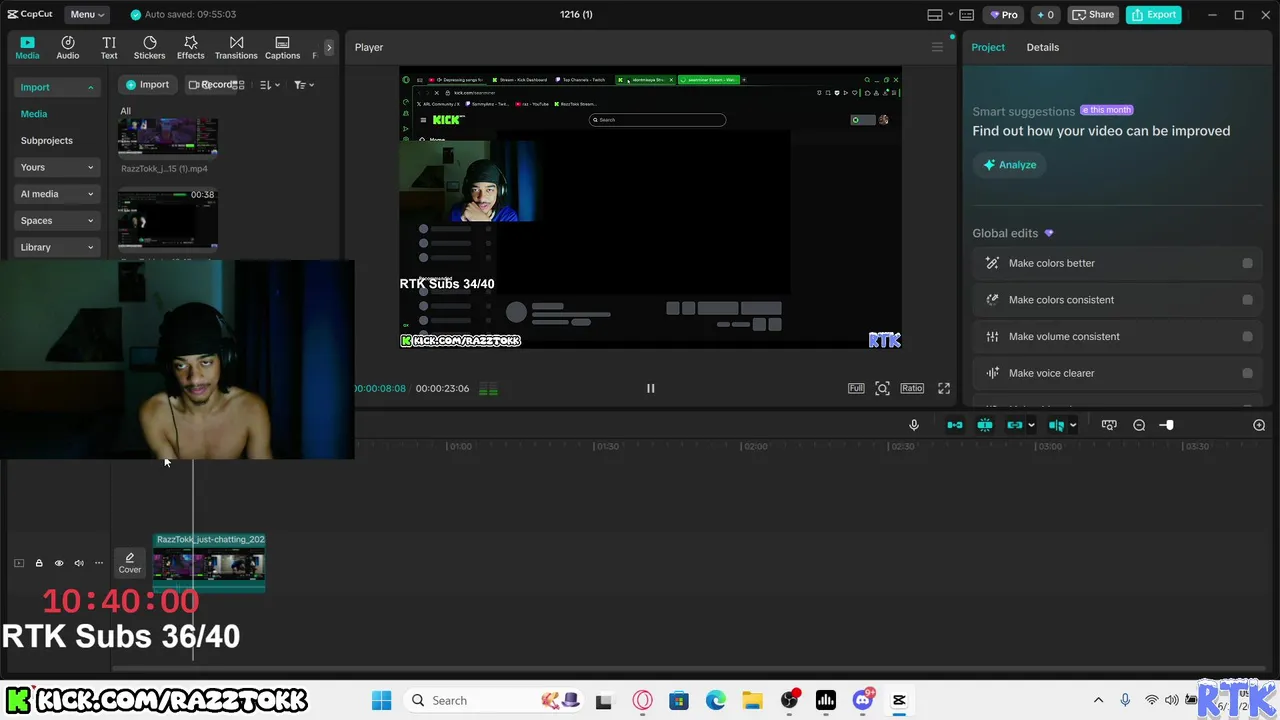
Task: Pause the player preview
Action: (x=650, y=388)
